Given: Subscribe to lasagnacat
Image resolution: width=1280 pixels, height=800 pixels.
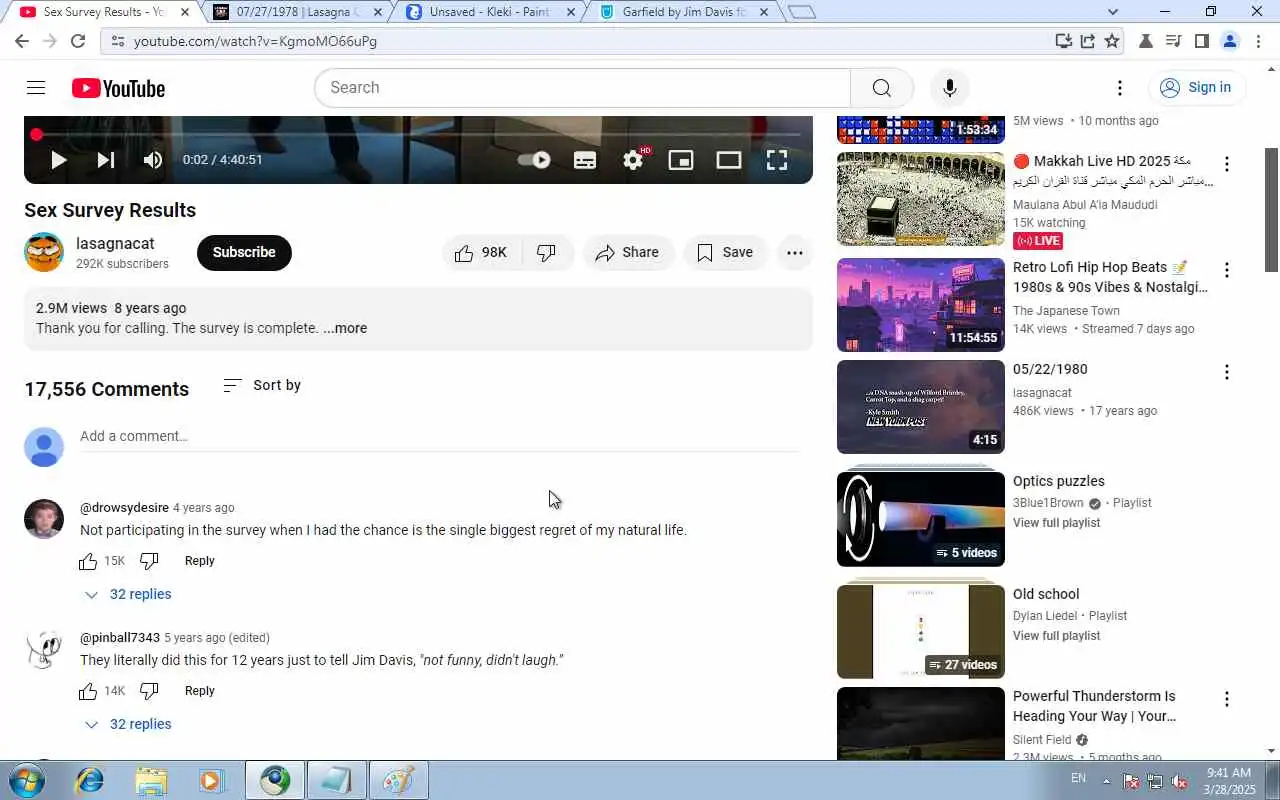Looking at the screenshot, I should click(244, 253).
